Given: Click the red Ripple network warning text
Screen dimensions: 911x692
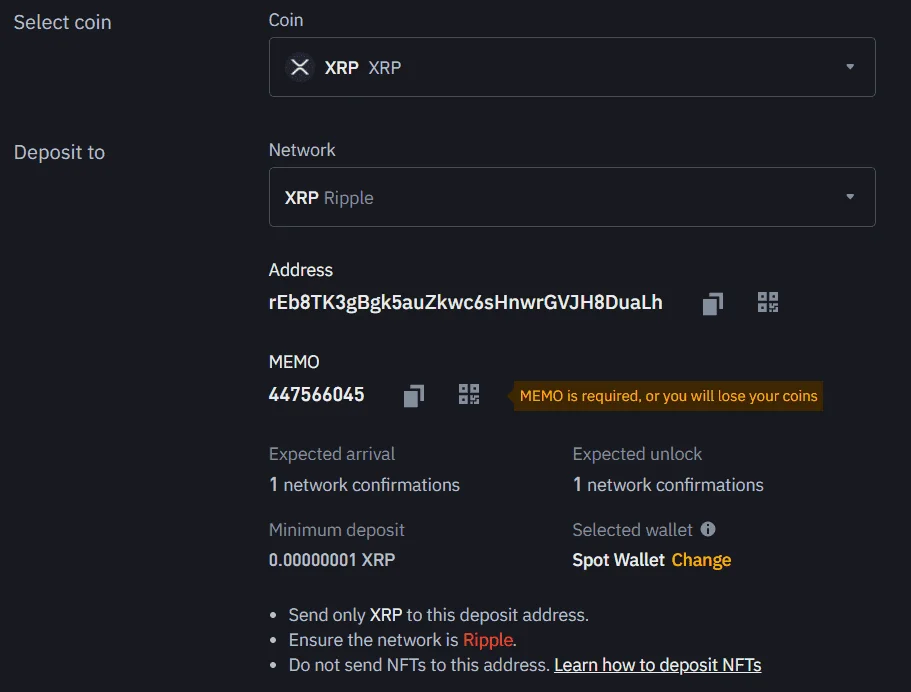Looking at the screenshot, I should coord(488,640).
